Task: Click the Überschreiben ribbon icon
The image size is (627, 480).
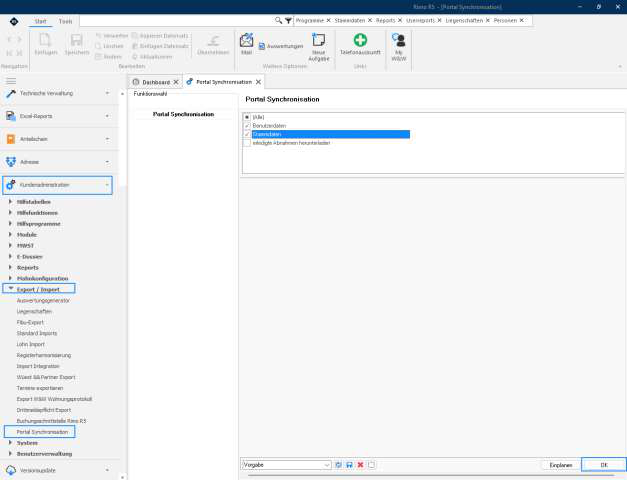Action: (213, 40)
